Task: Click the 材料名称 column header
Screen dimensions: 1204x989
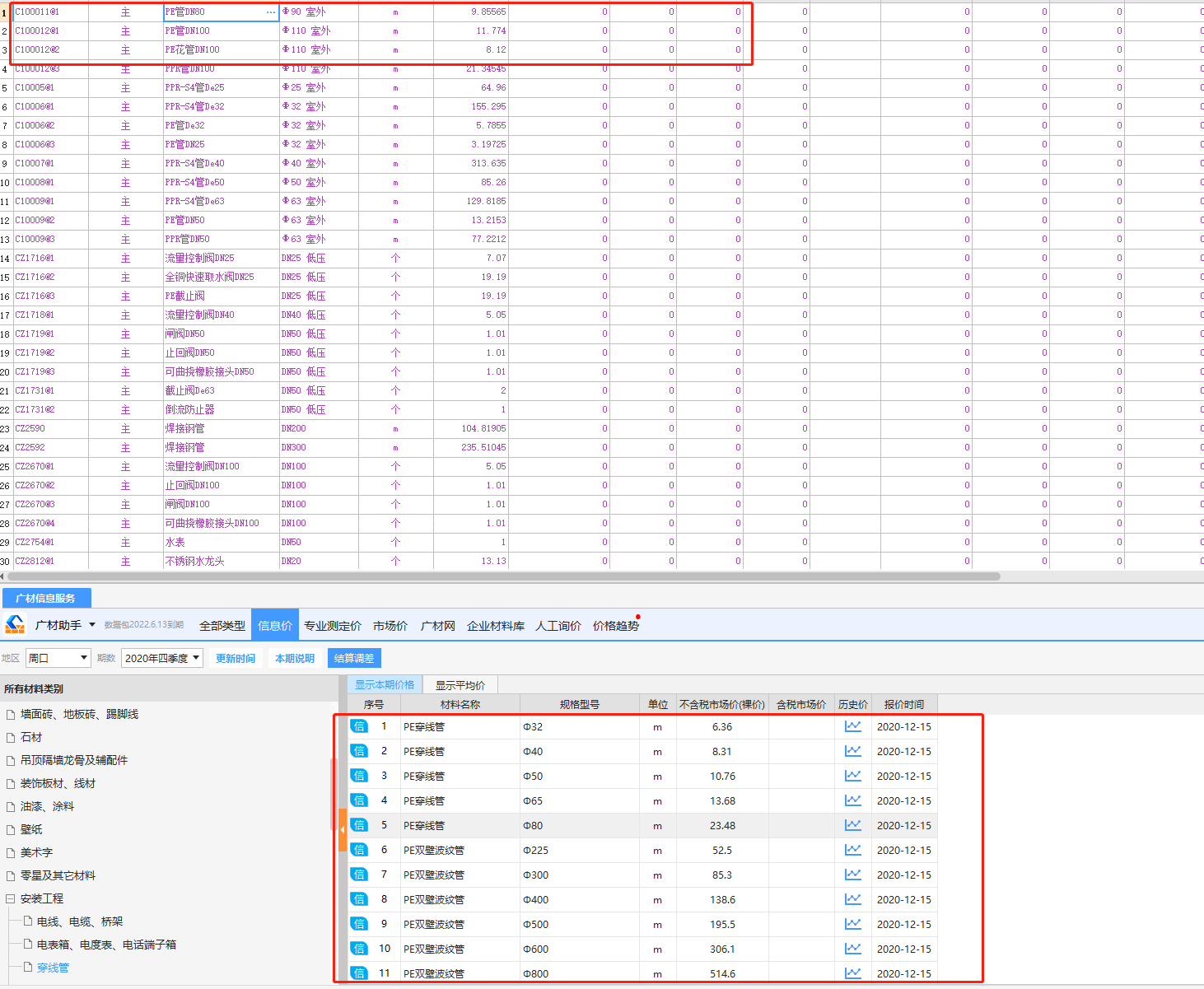Action: pyautogui.click(x=460, y=704)
